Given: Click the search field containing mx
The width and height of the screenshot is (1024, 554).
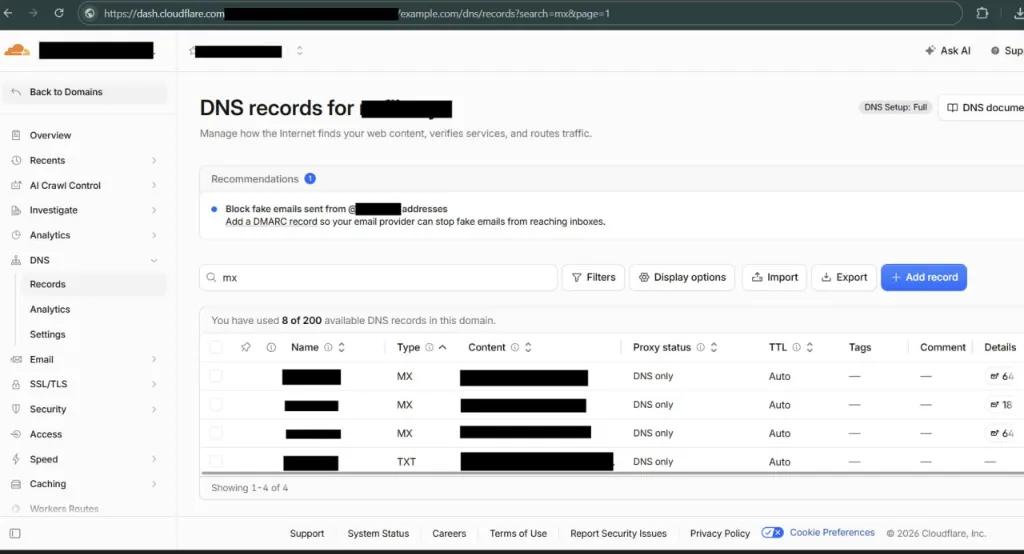Looking at the screenshot, I should point(378,278).
